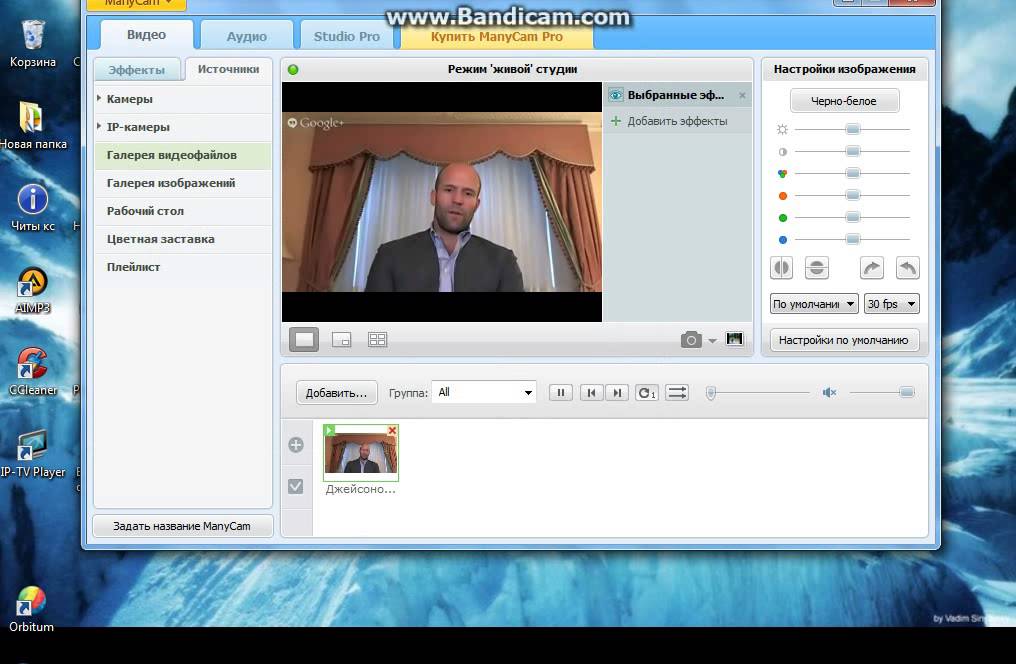Expand the Камеры tree item
The image size is (1016, 664).
99,98
